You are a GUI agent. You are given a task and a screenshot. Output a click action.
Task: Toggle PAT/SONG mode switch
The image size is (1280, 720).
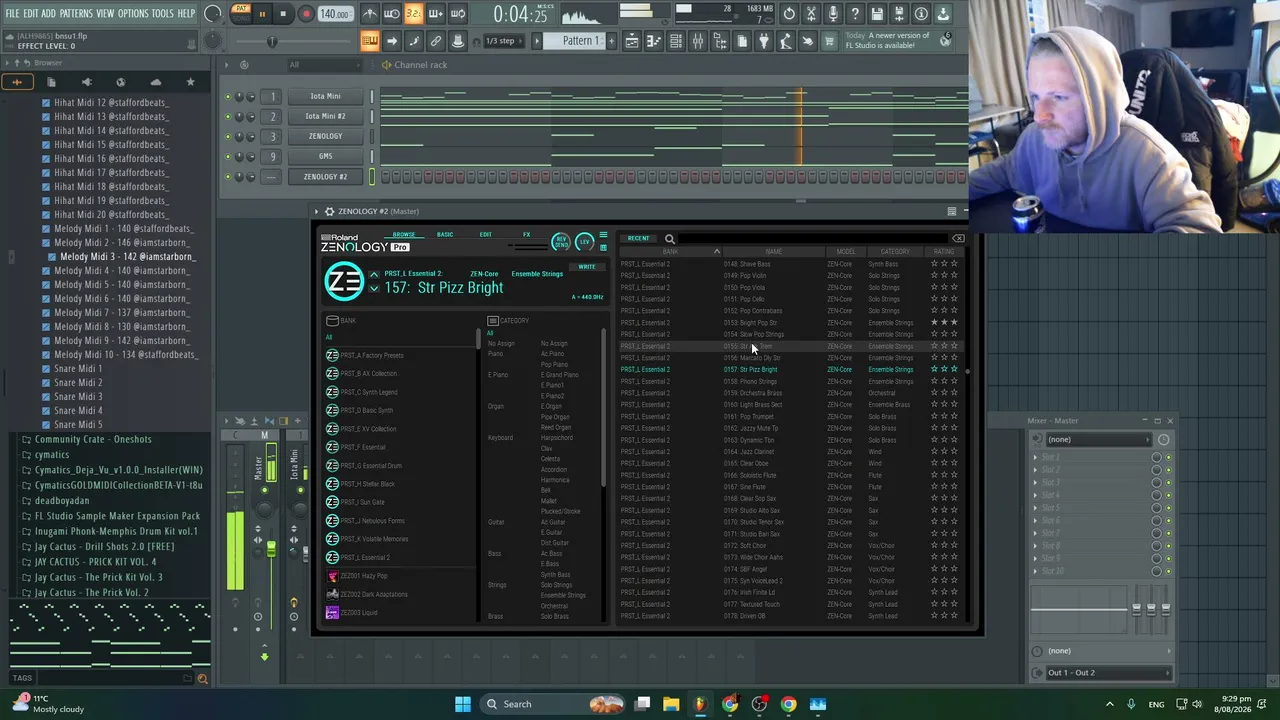(x=241, y=13)
